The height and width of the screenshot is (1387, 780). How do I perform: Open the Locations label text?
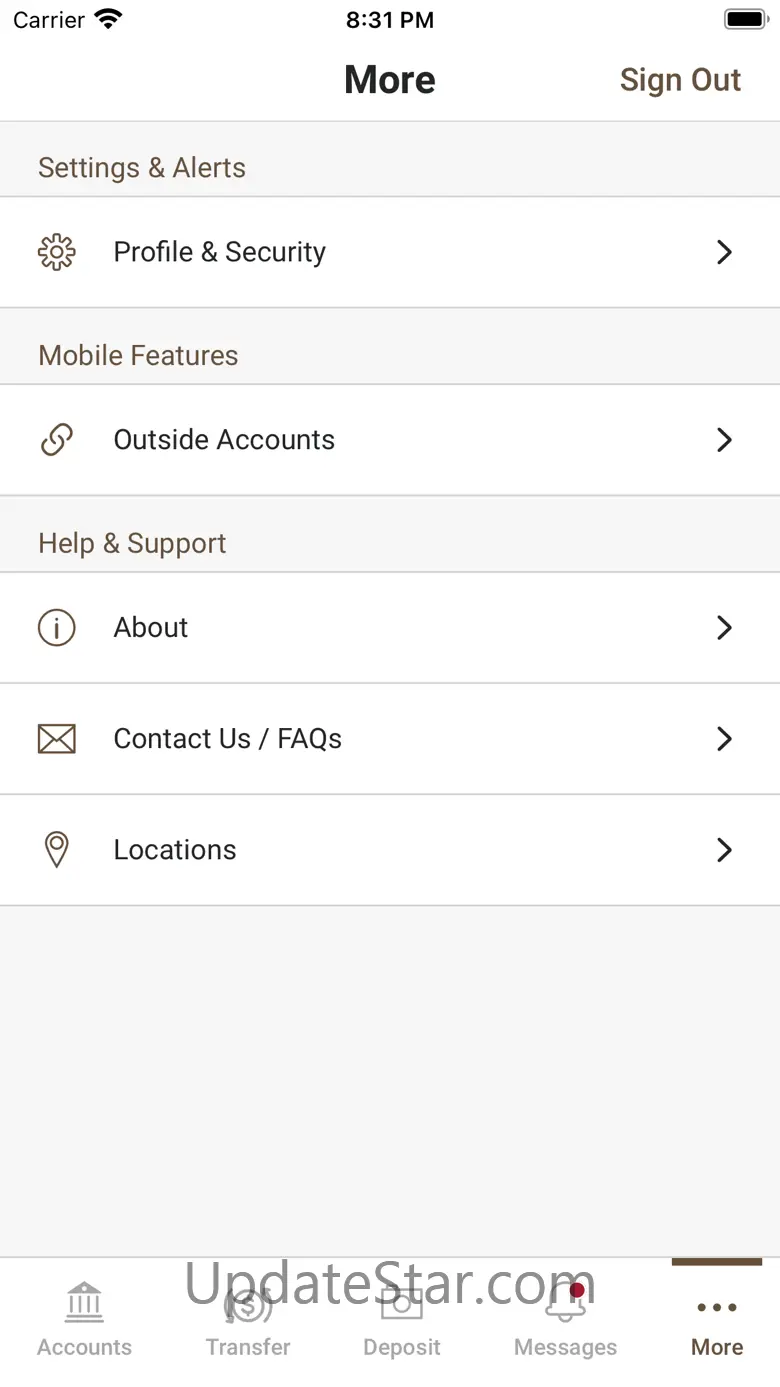click(x=175, y=850)
